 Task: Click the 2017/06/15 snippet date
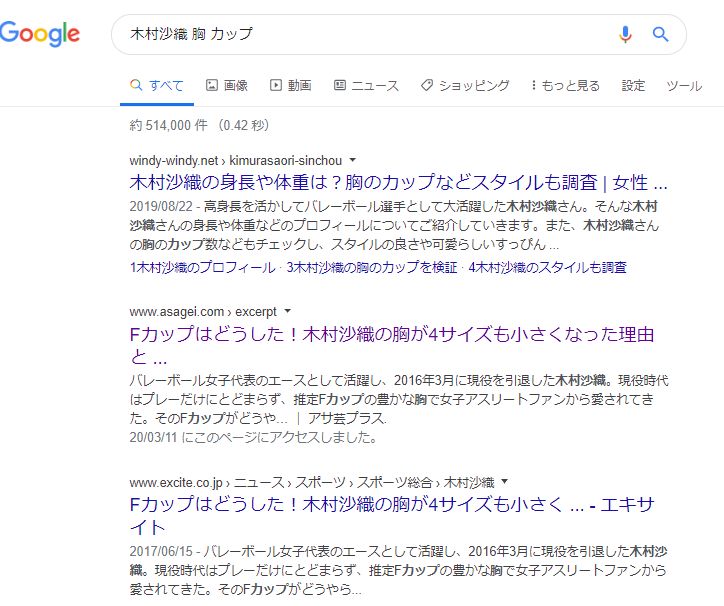coord(161,551)
